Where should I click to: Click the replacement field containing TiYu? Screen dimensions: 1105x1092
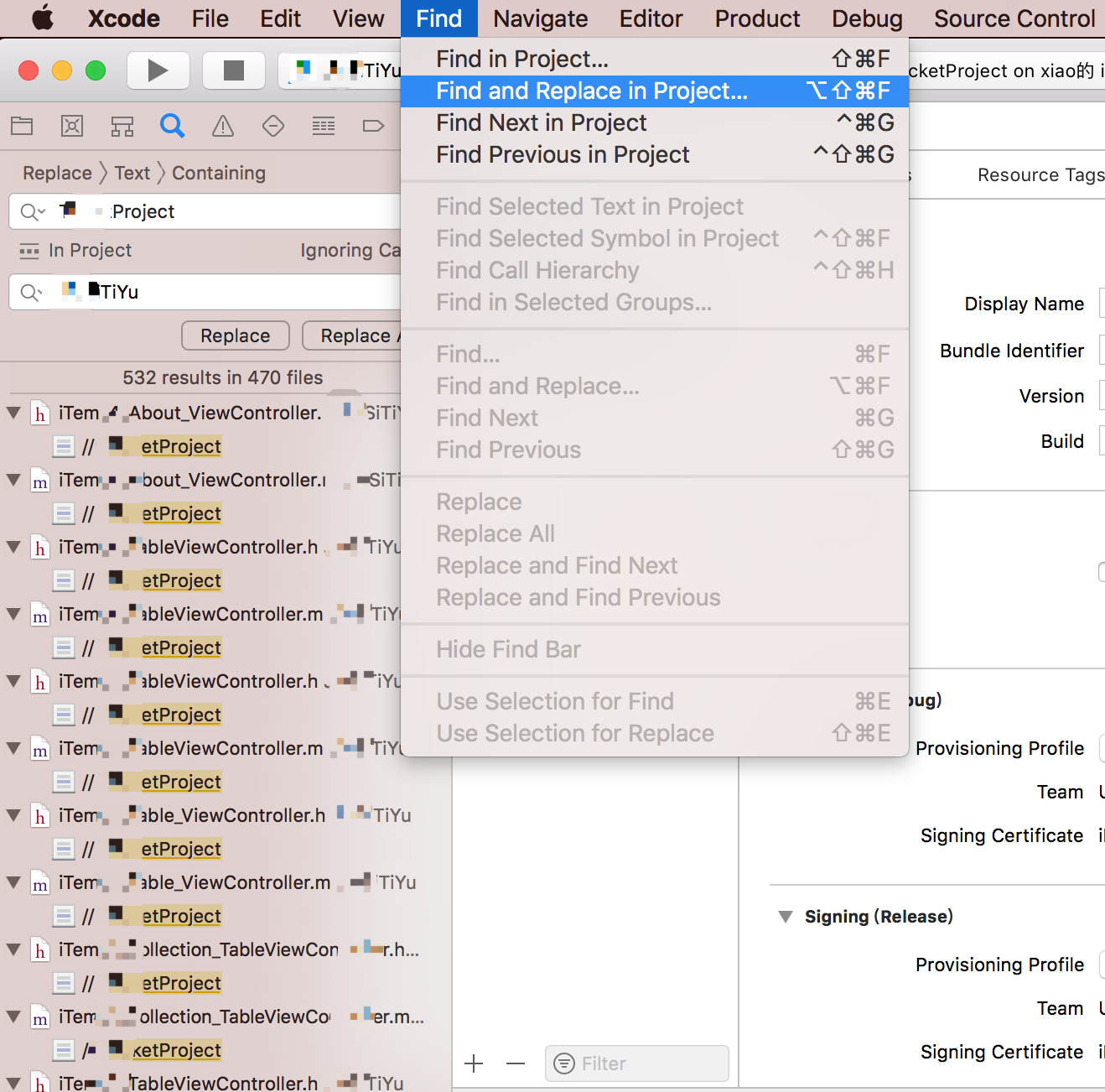click(x=205, y=292)
